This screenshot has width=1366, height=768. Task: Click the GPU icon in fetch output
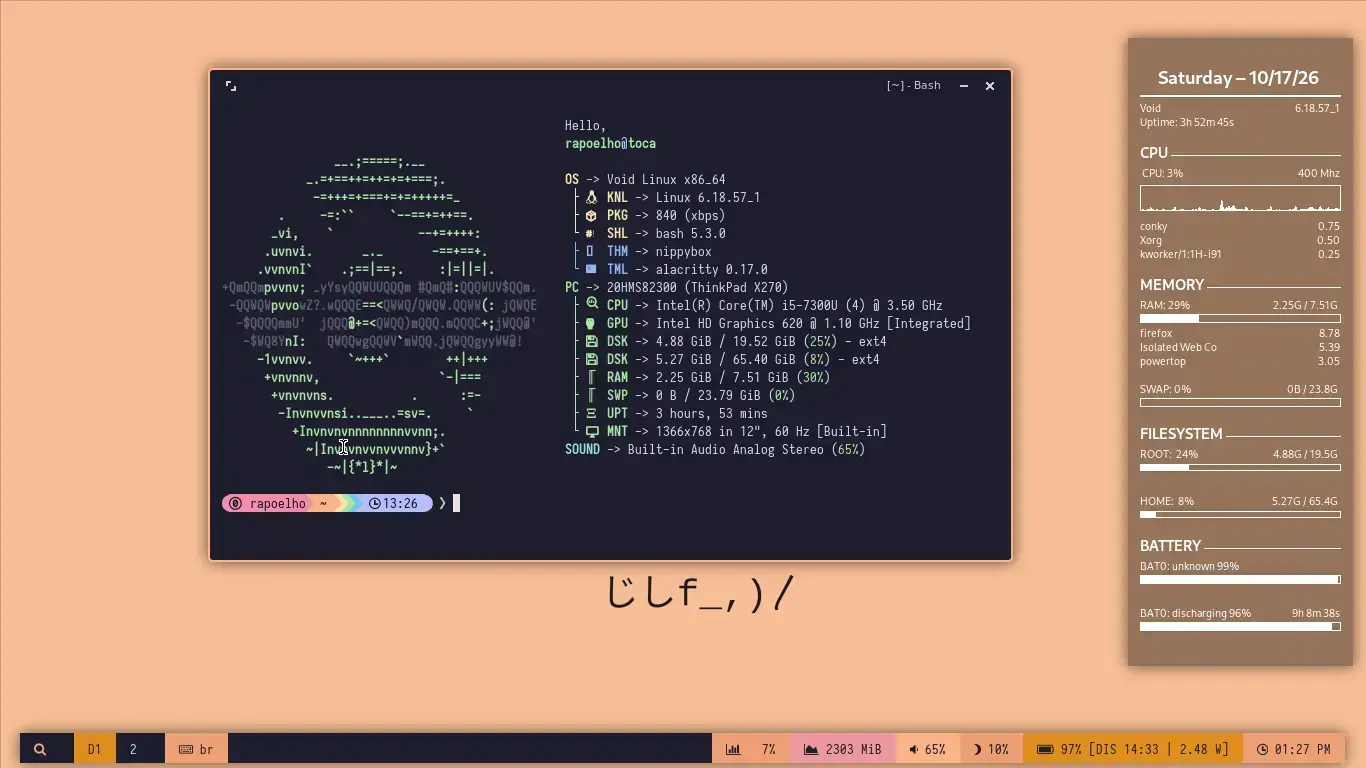[591, 323]
